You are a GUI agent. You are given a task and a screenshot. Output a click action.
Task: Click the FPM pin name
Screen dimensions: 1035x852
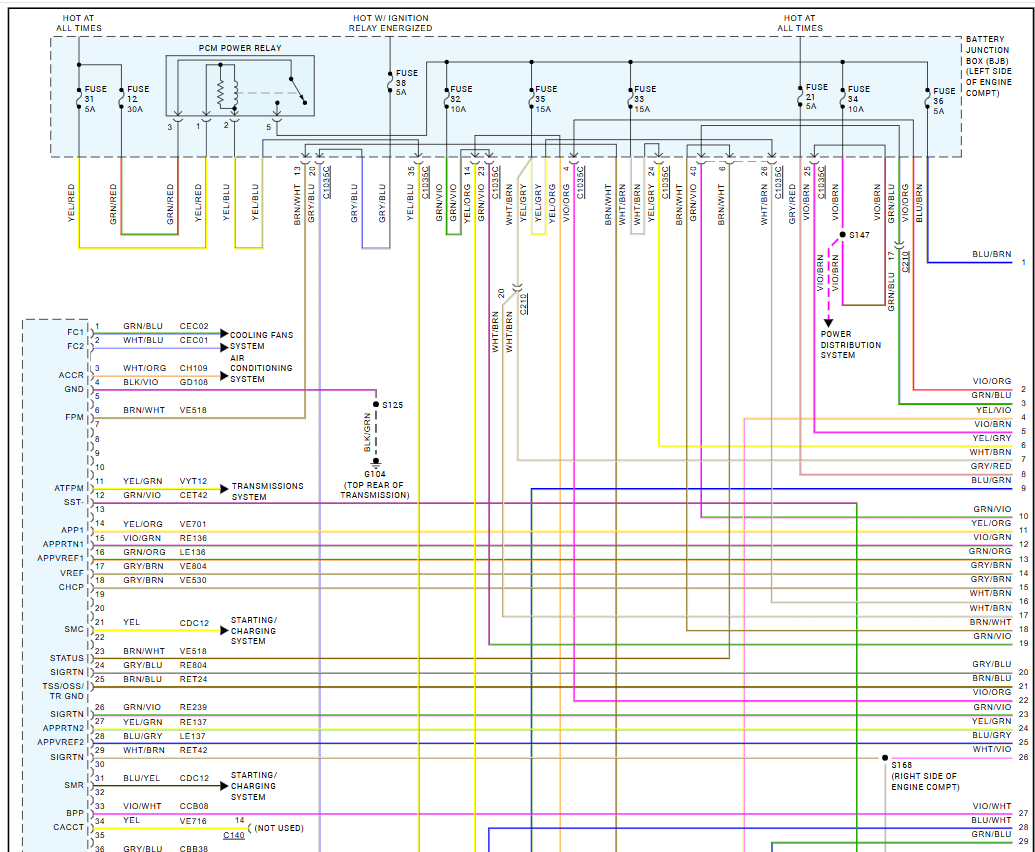(x=75, y=417)
